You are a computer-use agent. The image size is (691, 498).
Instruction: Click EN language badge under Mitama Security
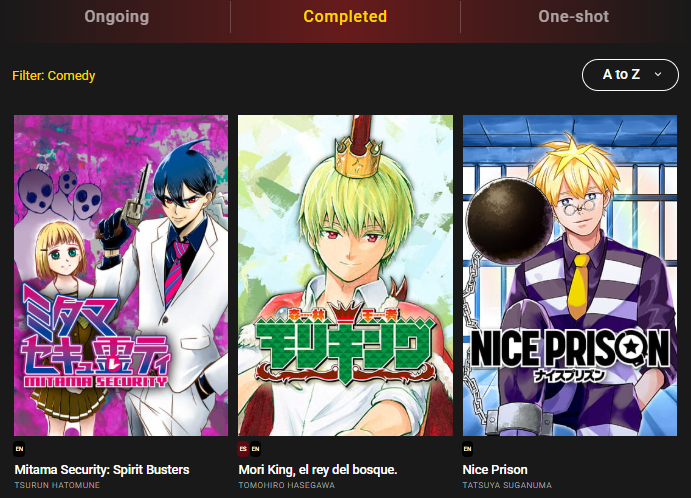(19, 449)
